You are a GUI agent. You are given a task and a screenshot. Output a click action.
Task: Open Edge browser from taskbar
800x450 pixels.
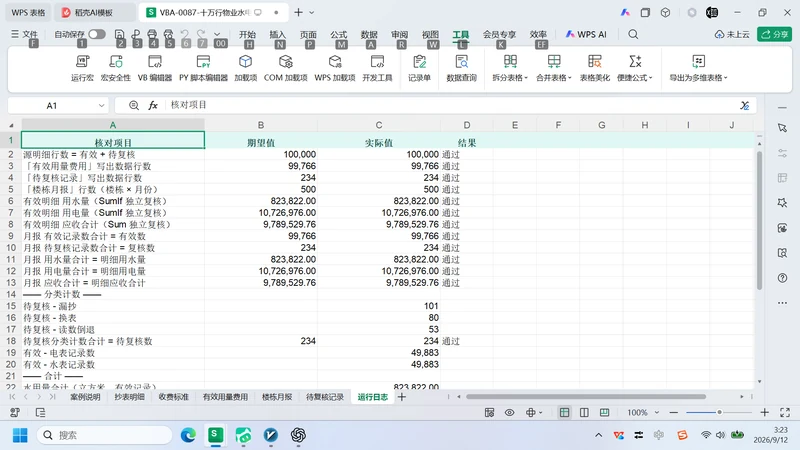pos(188,435)
